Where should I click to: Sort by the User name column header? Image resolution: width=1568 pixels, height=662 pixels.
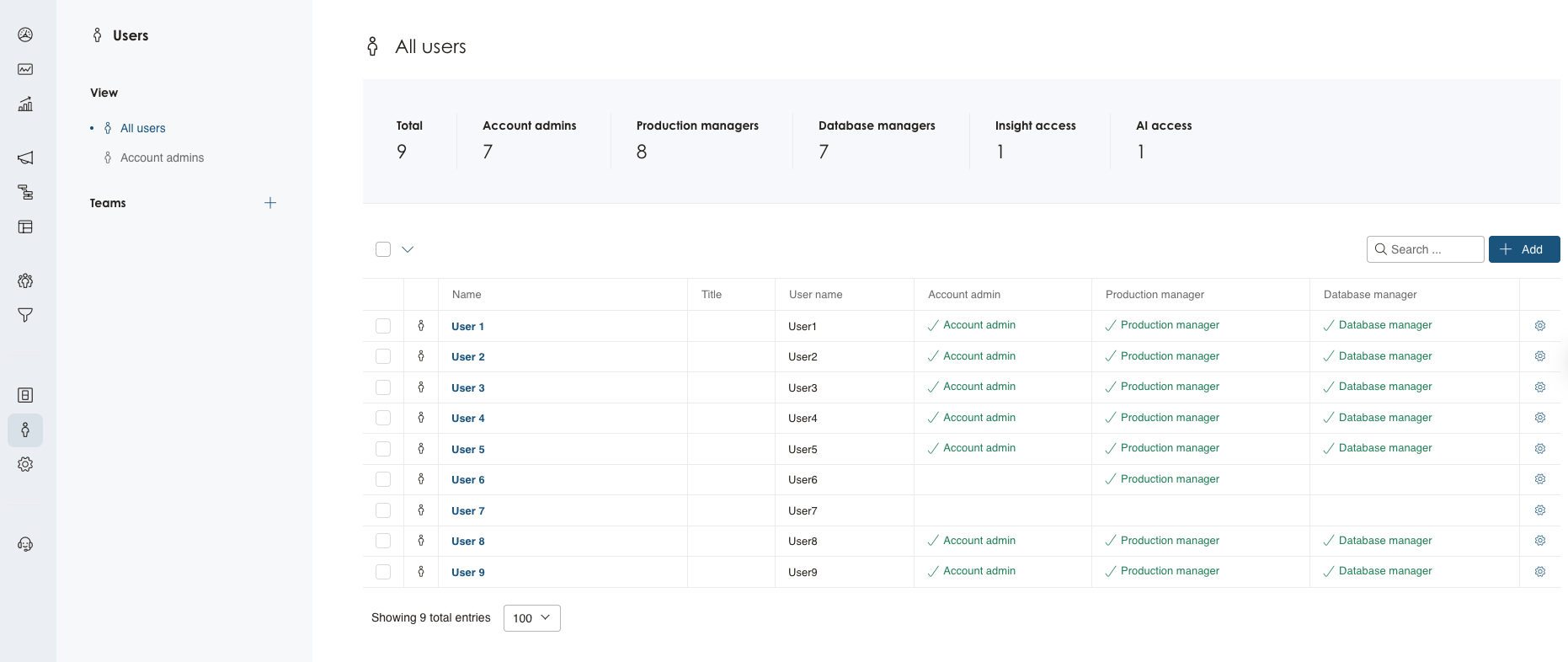815,295
